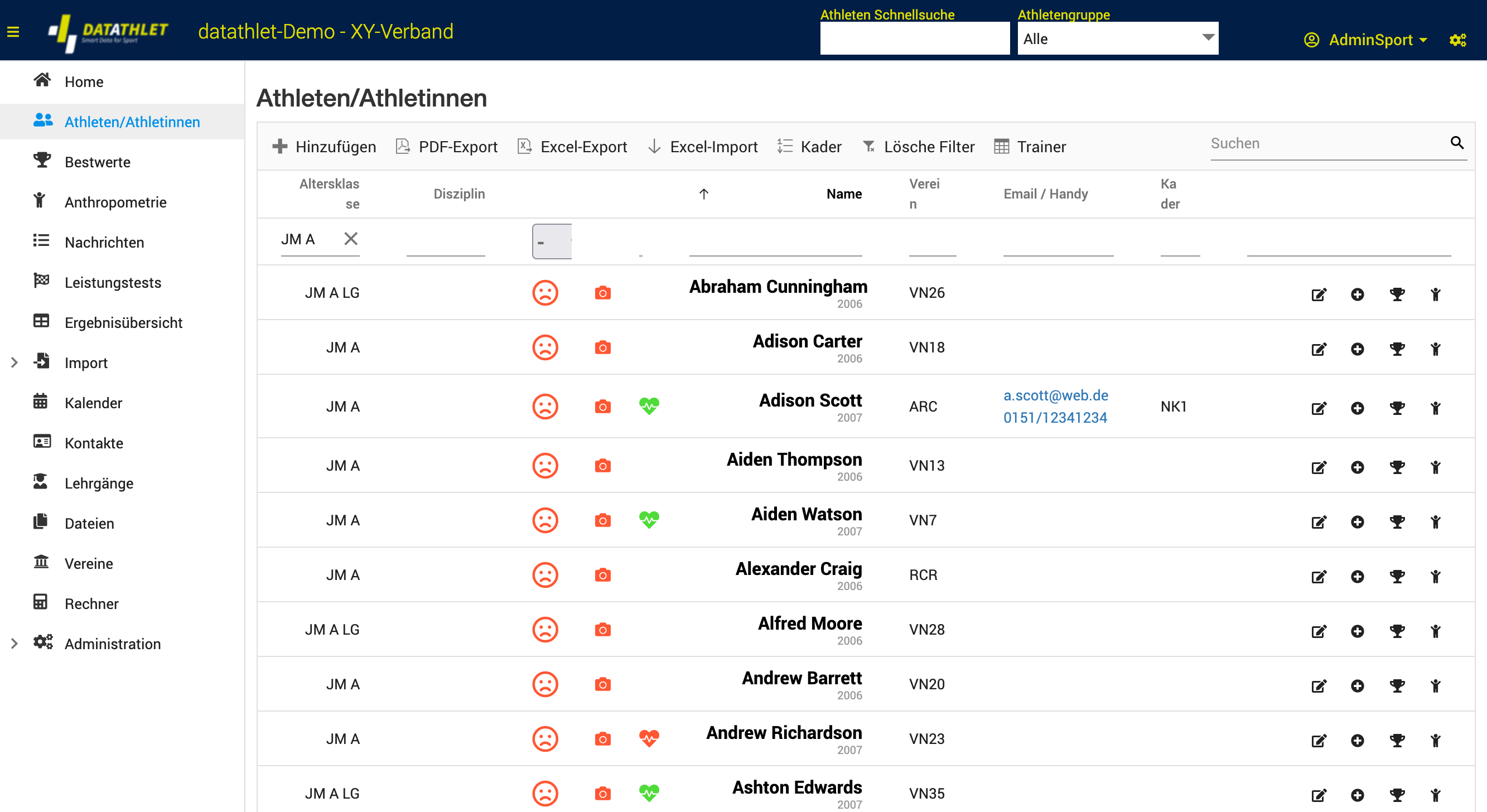The image size is (1487, 812).
Task: Click the plus icon for Aiden Thompson
Action: [x=1357, y=467]
